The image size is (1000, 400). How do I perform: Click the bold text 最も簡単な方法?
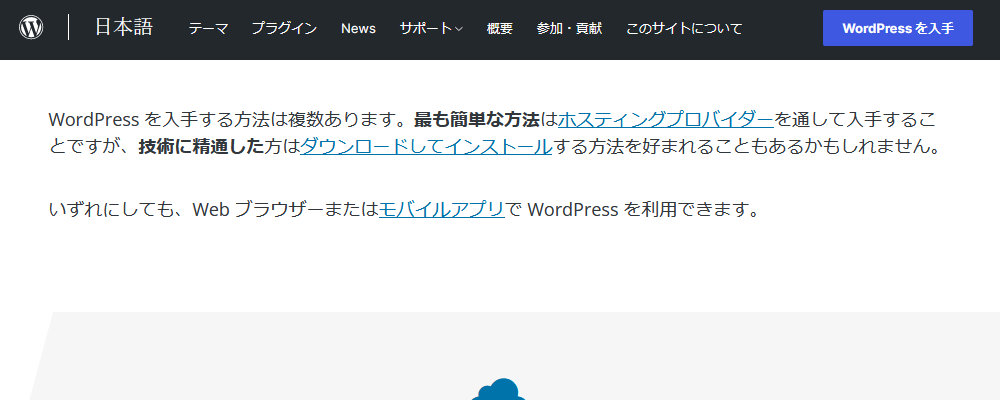tap(477, 119)
